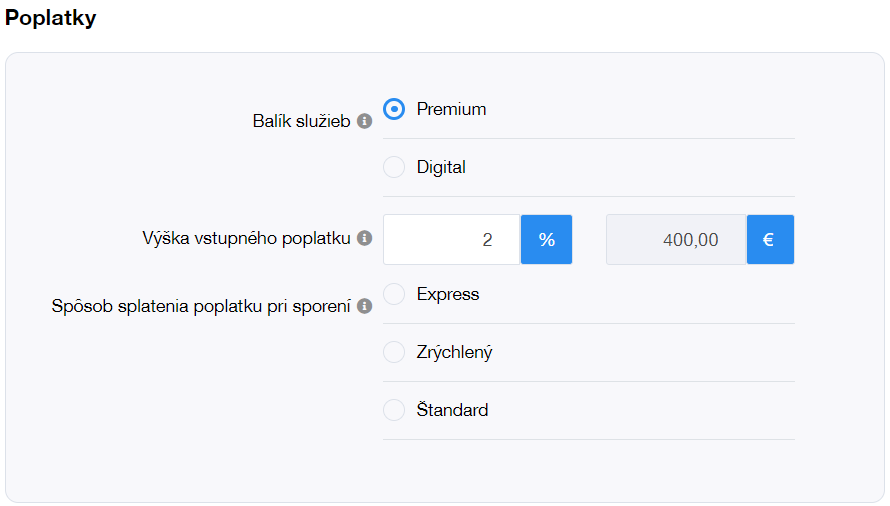Click the Zrýchlený option label text

[x=454, y=352]
